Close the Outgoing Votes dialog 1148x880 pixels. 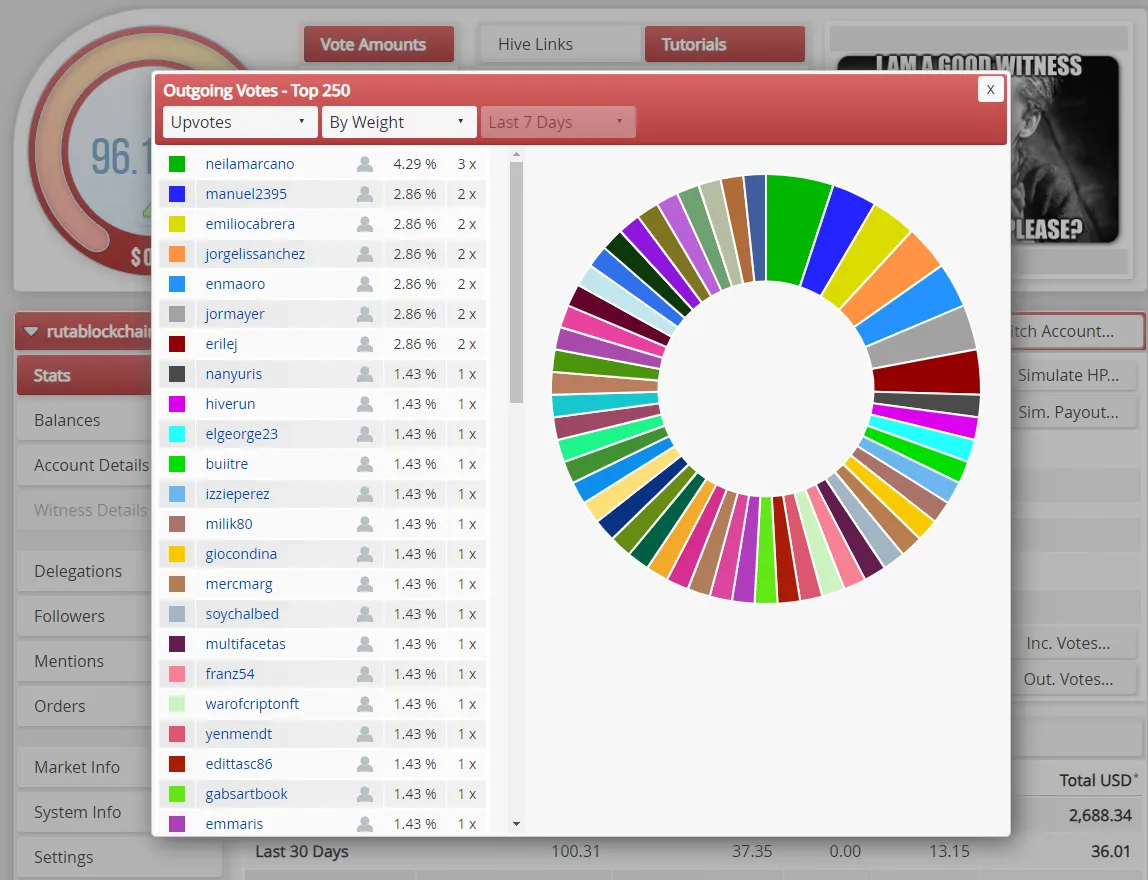coord(990,90)
